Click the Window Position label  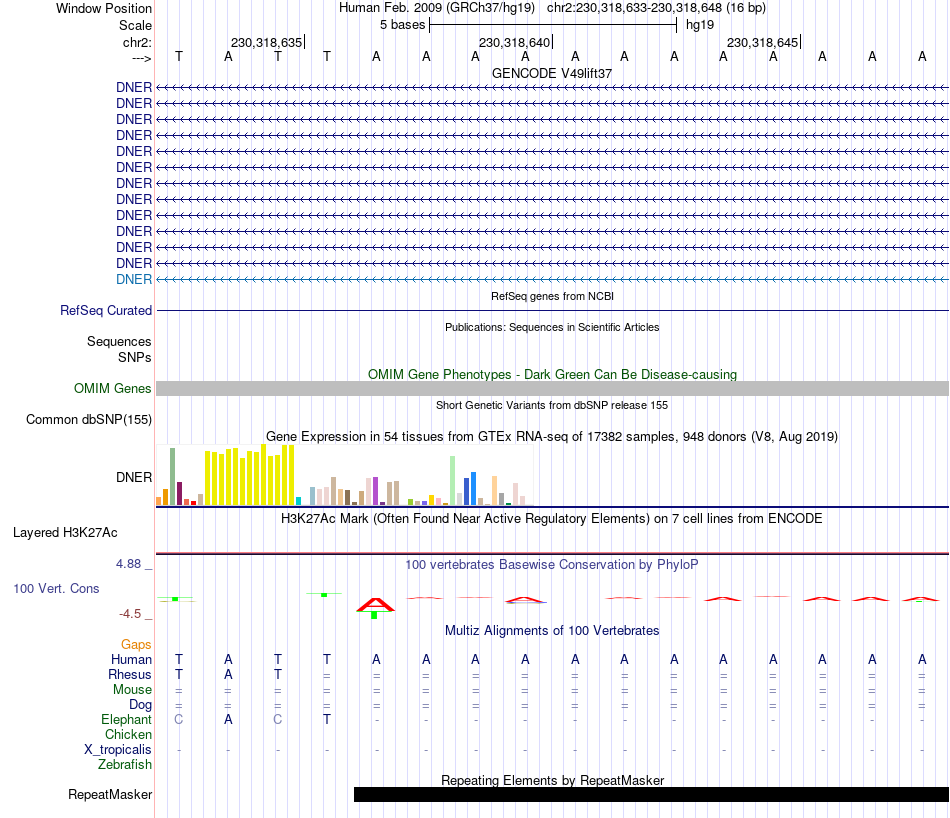point(104,8)
